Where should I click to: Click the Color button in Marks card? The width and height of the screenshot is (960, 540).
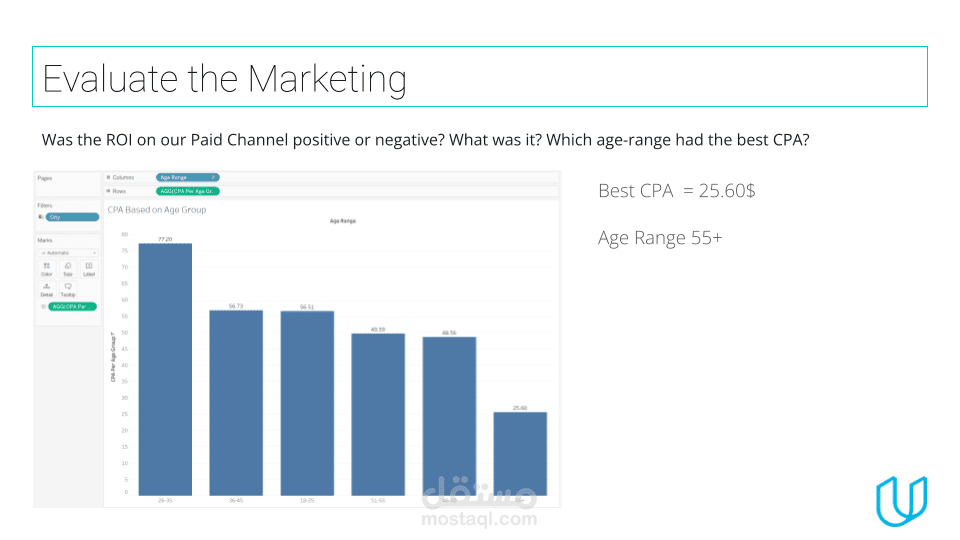[47, 269]
